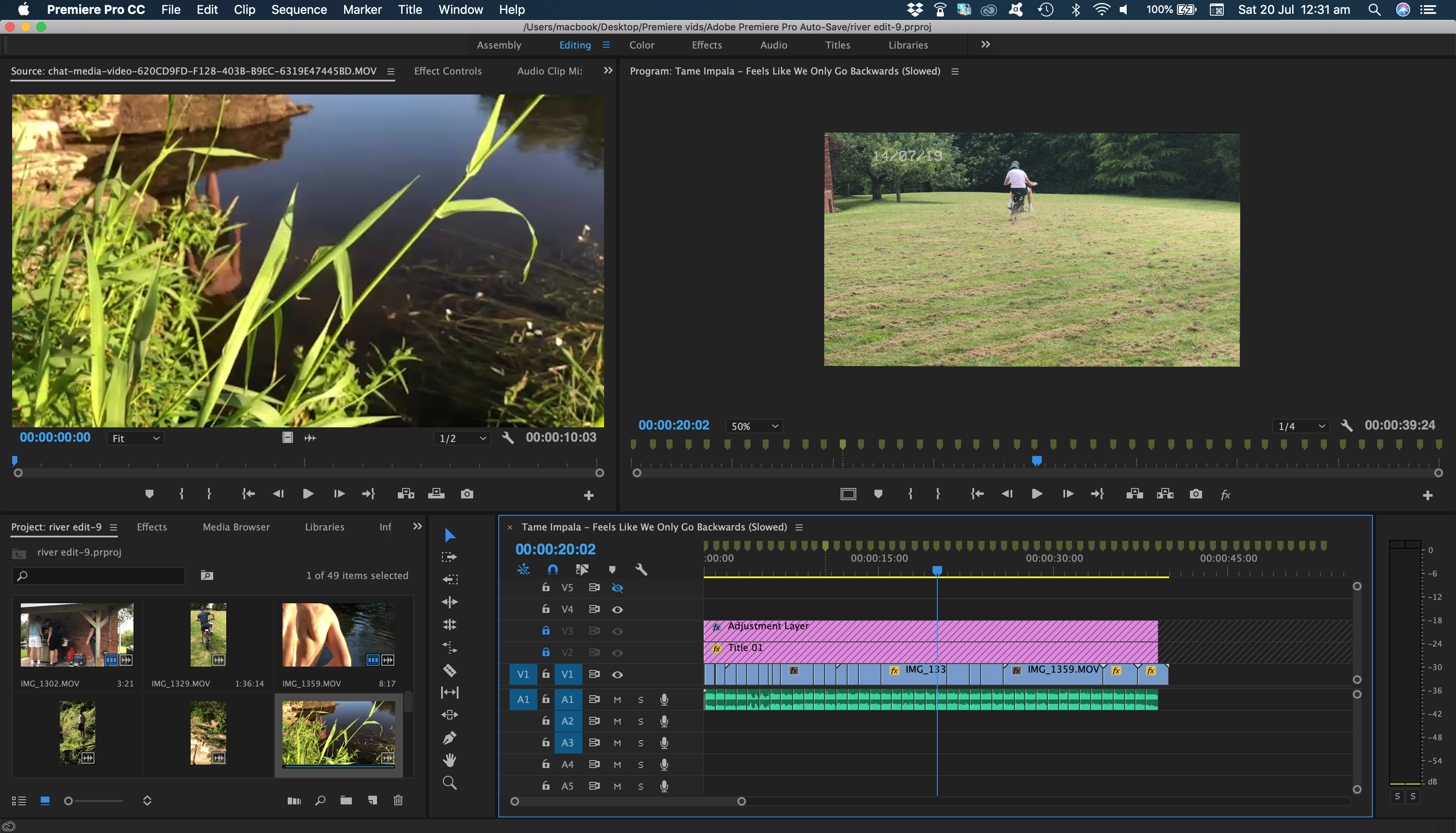Open Program monitor panel menu
Image resolution: width=1456 pixels, height=833 pixels.
[955, 72]
